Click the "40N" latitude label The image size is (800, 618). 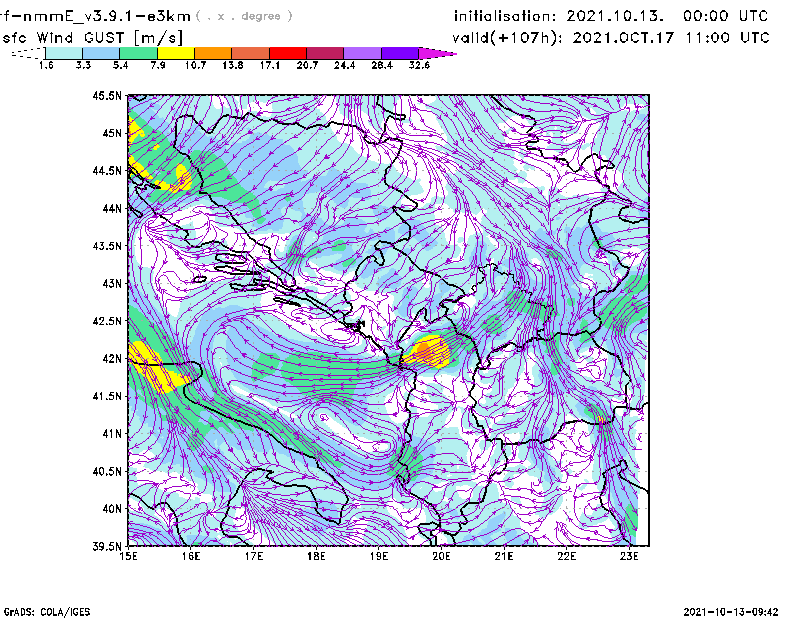click(x=112, y=509)
